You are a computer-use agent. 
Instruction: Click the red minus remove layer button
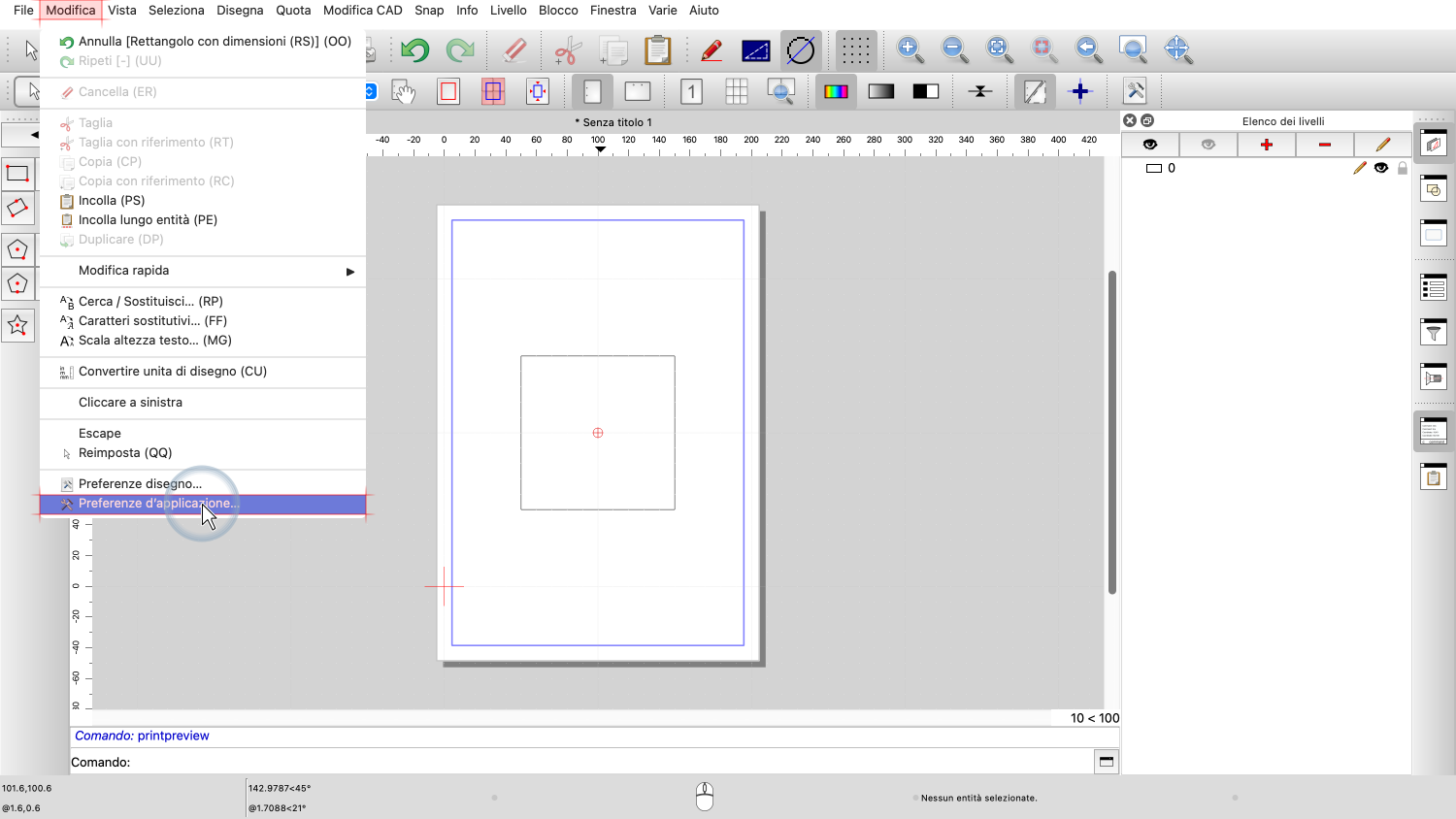1324,145
